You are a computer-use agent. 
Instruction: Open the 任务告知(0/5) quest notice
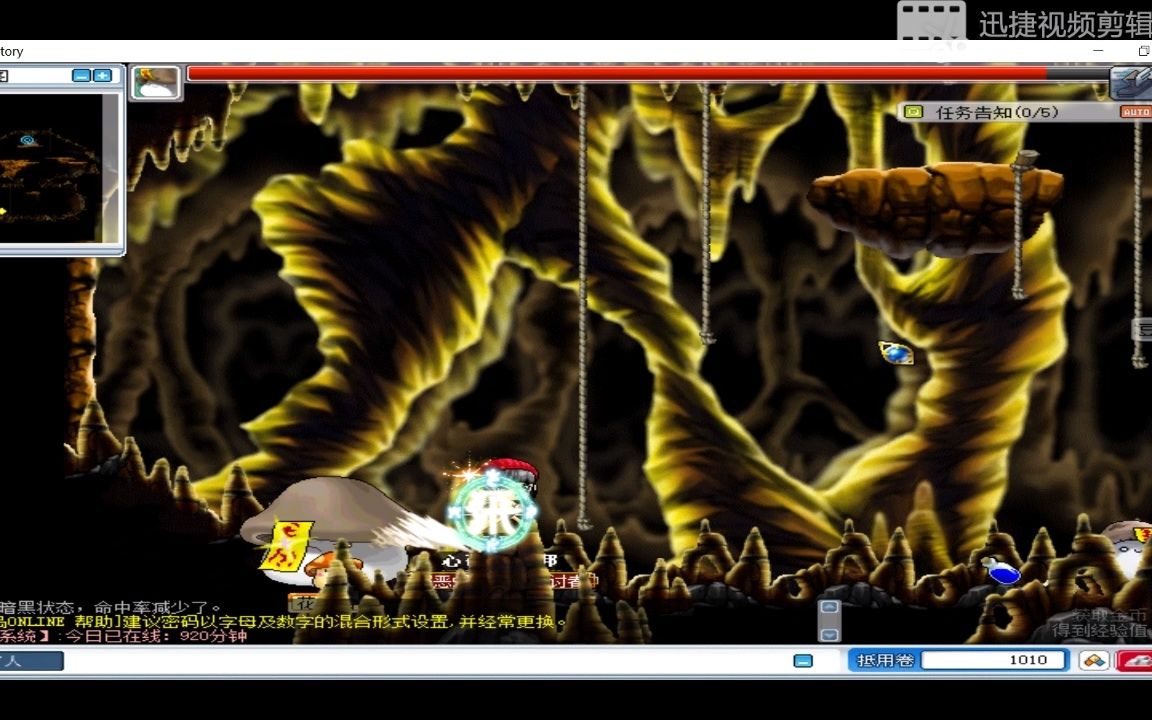click(x=997, y=112)
